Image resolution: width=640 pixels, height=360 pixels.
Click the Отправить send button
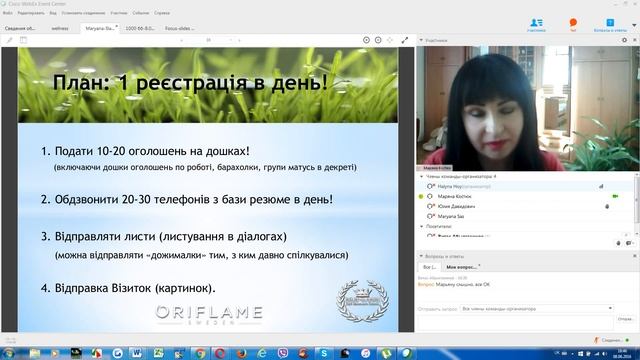click(626, 319)
